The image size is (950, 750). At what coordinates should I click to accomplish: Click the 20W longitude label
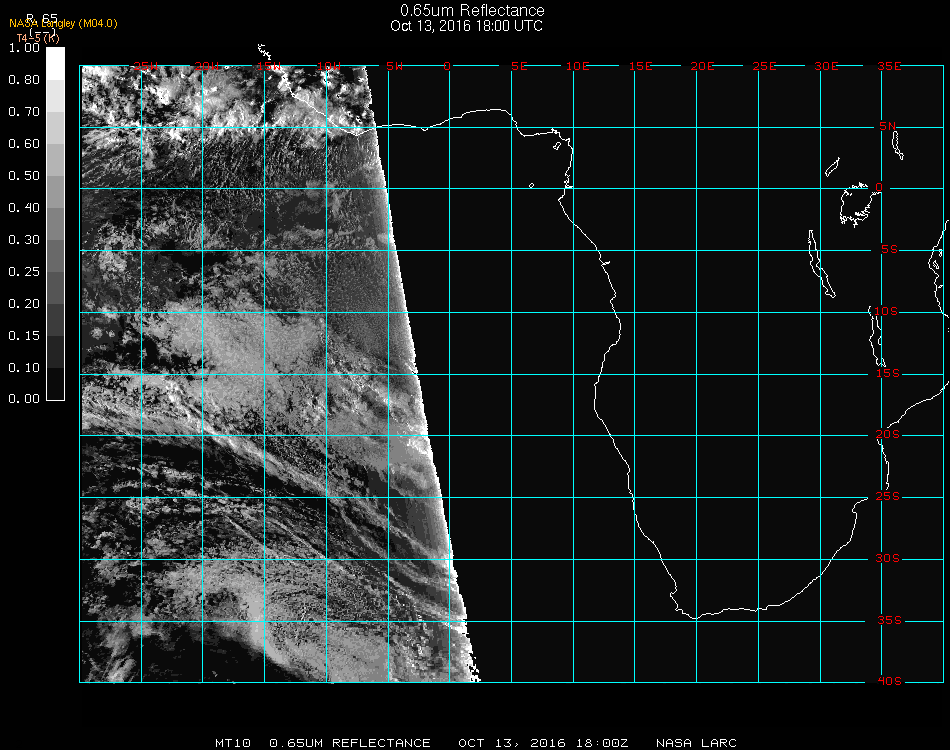click(207, 66)
